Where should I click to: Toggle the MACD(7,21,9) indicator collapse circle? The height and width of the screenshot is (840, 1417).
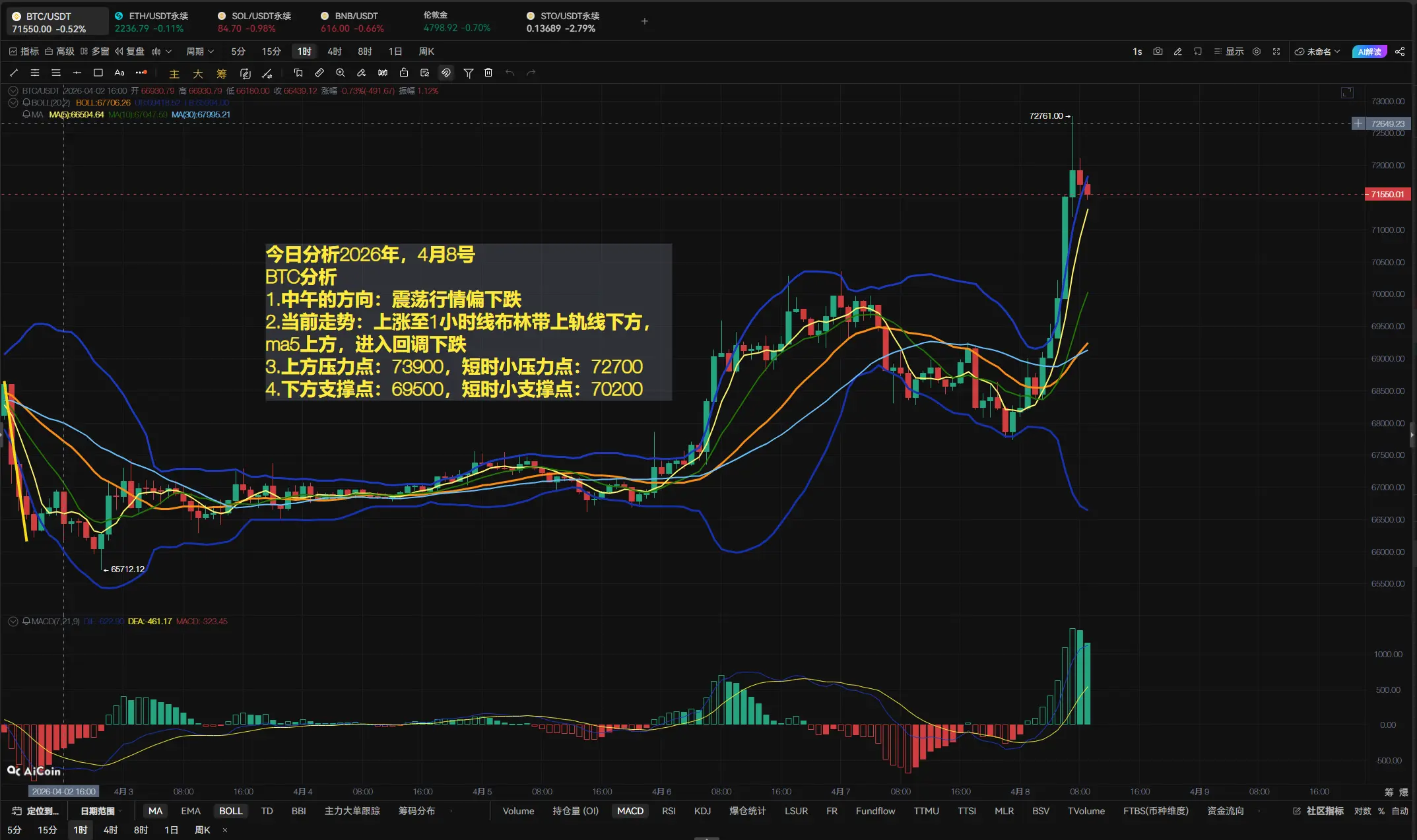coord(13,621)
